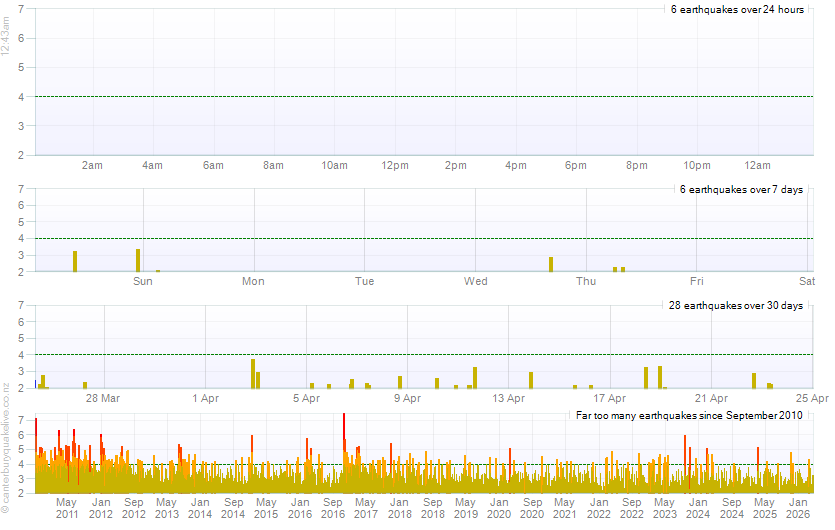Click the bar between Wed and Thu
835x530 pixels.
click(x=551, y=264)
